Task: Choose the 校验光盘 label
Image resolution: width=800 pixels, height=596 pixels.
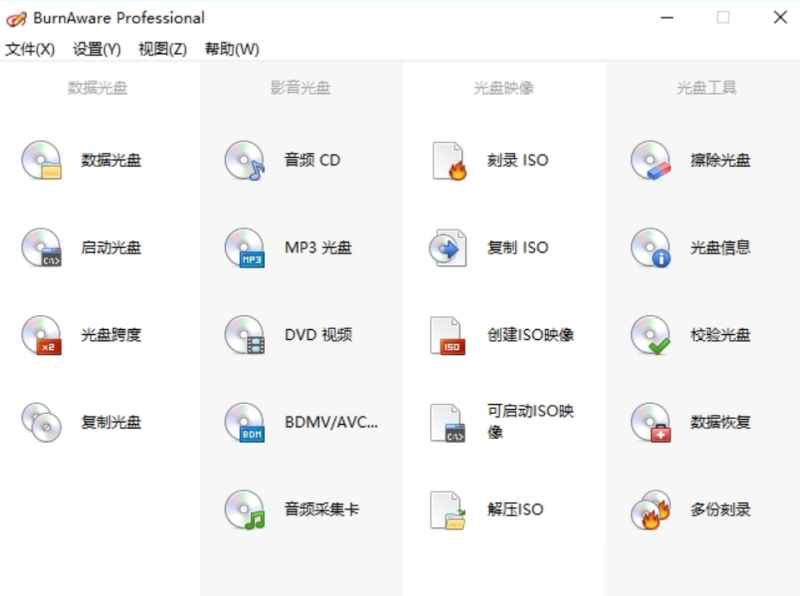Action: [720, 335]
